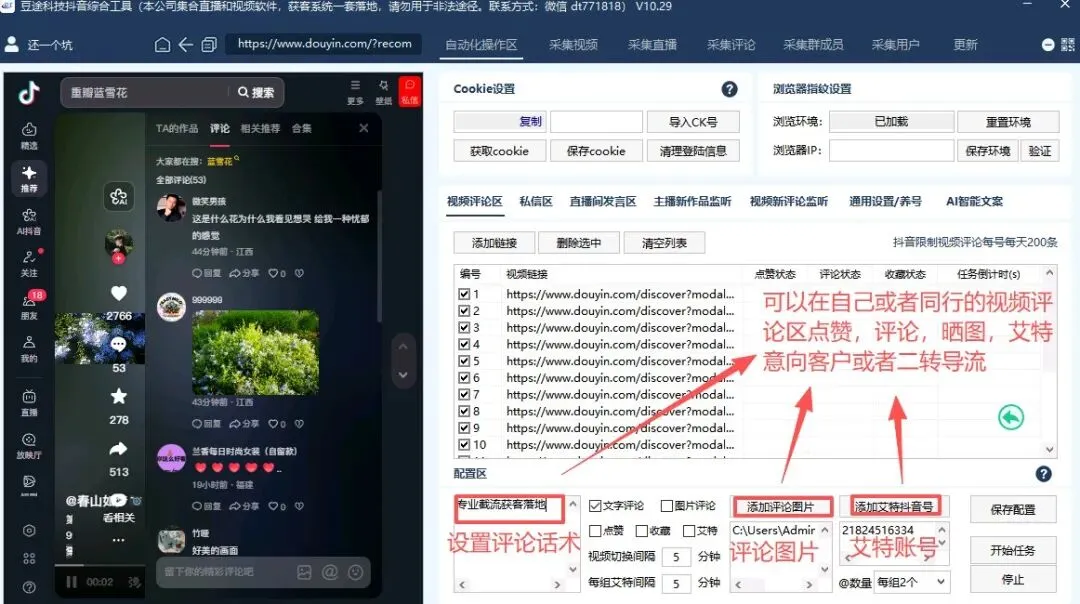
Task: Click the 开始任务 button
Action: pos(1012,550)
